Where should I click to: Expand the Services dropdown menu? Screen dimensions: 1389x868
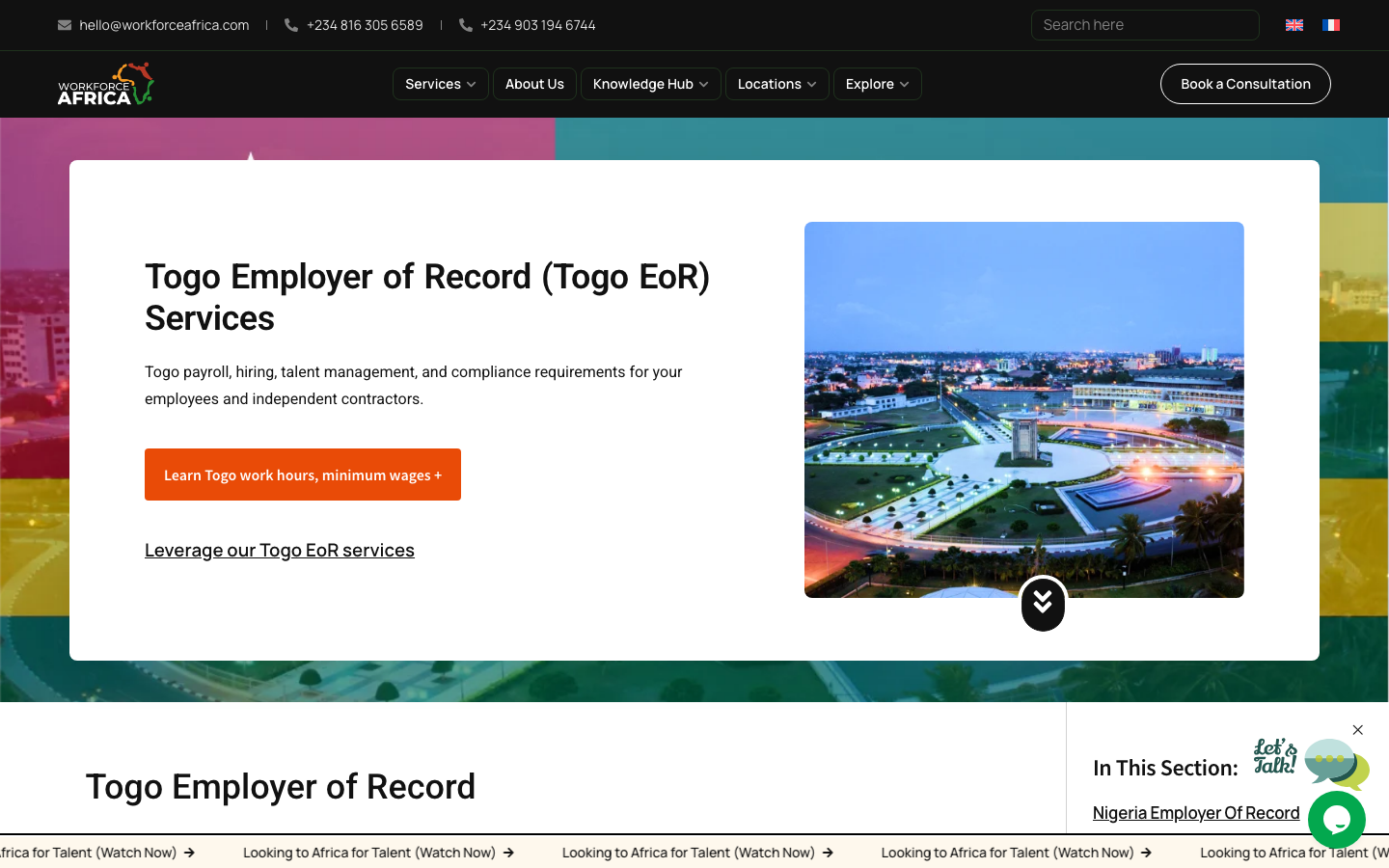coord(441,84)
